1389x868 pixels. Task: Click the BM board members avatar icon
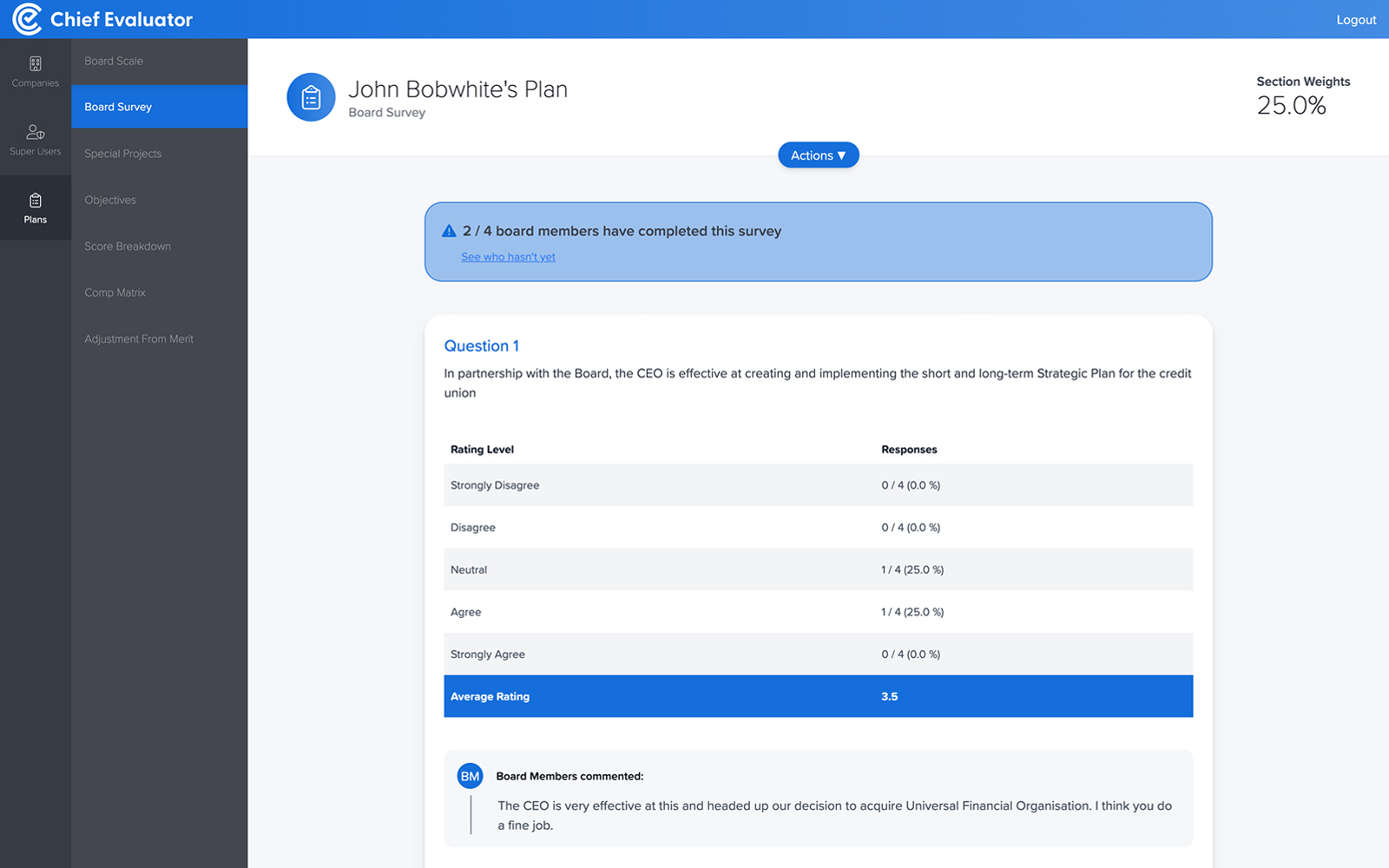click(470, 775)
